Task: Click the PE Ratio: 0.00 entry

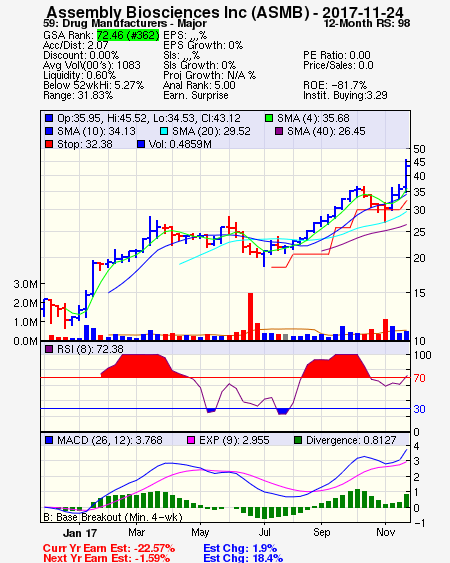Action: point(337,55)
